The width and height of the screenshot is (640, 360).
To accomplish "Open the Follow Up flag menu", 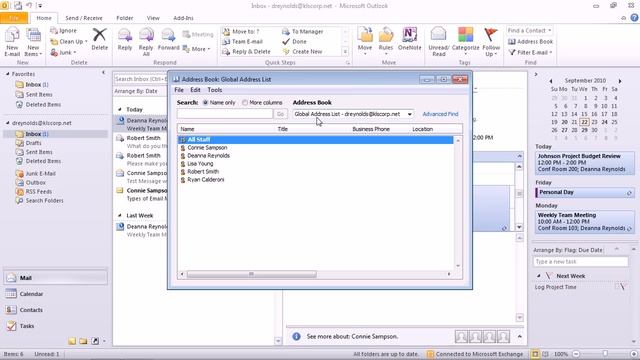I will click(x=491, y=42).
